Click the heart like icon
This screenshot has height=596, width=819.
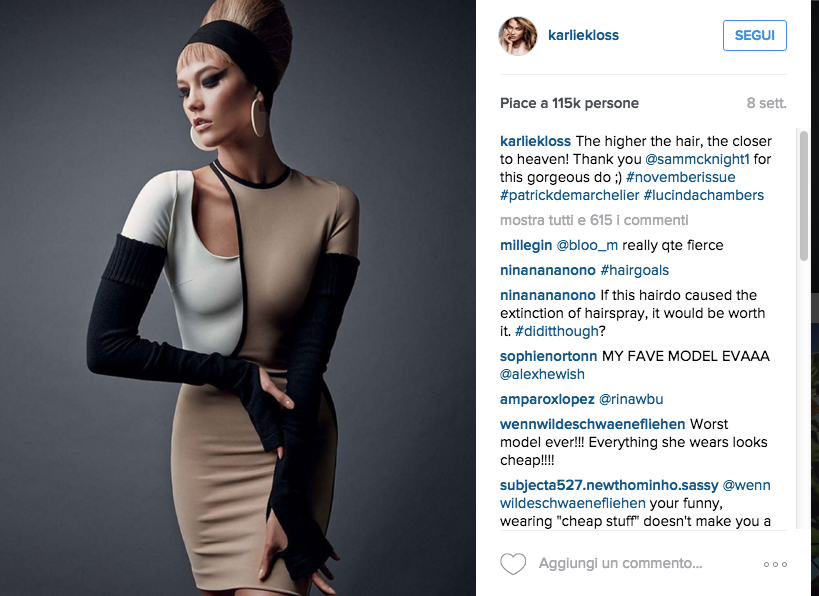513,564
